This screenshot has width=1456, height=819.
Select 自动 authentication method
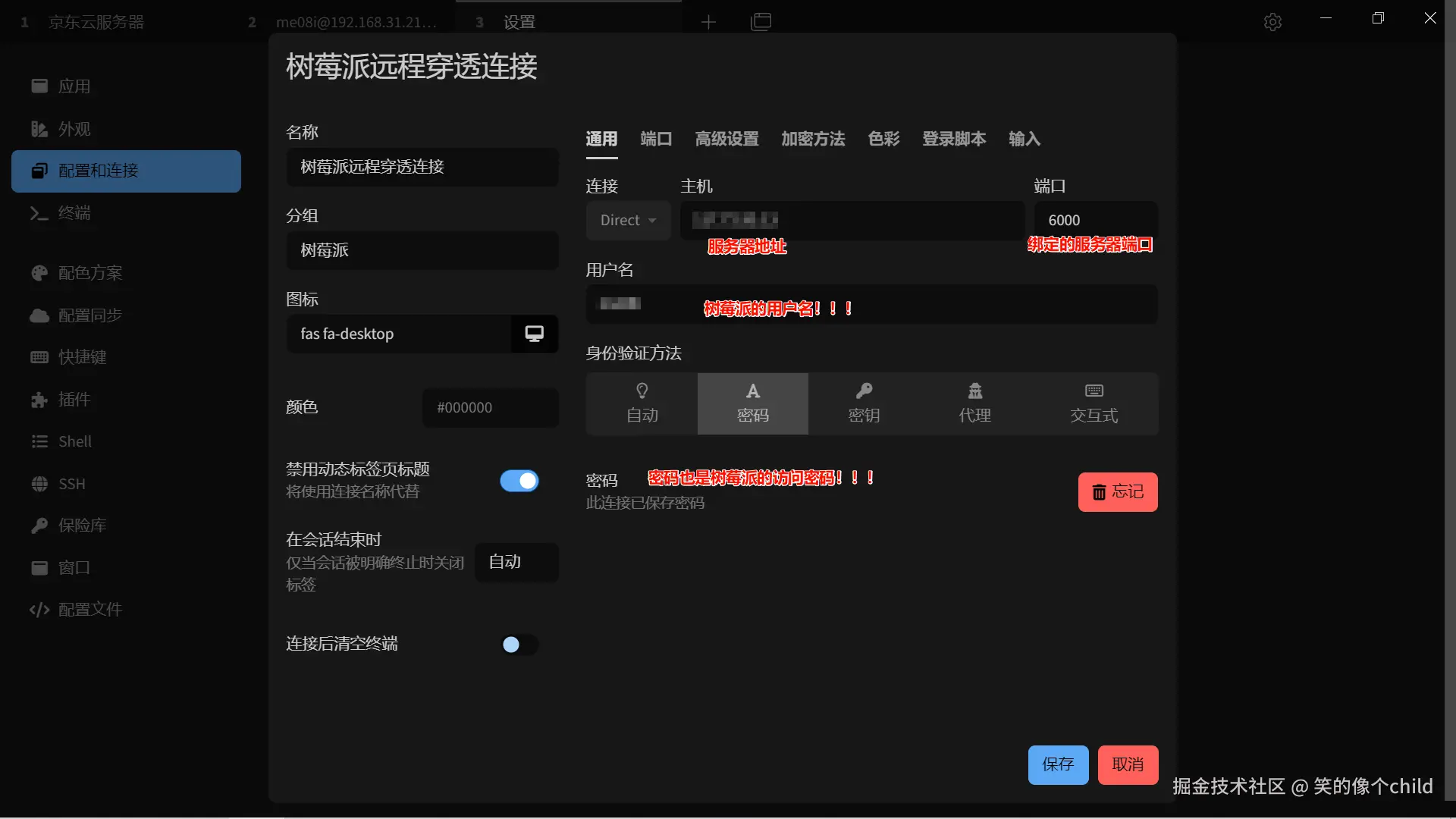pyautogui.click(x=642, y=403)
